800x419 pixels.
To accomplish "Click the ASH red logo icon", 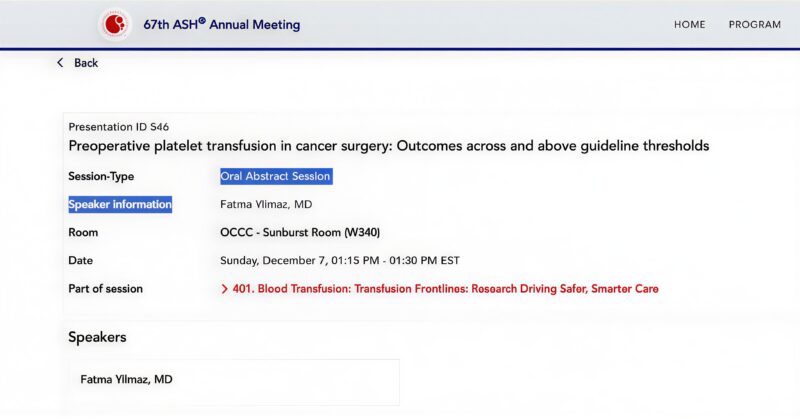I will pyautogui.click(x=115, y=24).
